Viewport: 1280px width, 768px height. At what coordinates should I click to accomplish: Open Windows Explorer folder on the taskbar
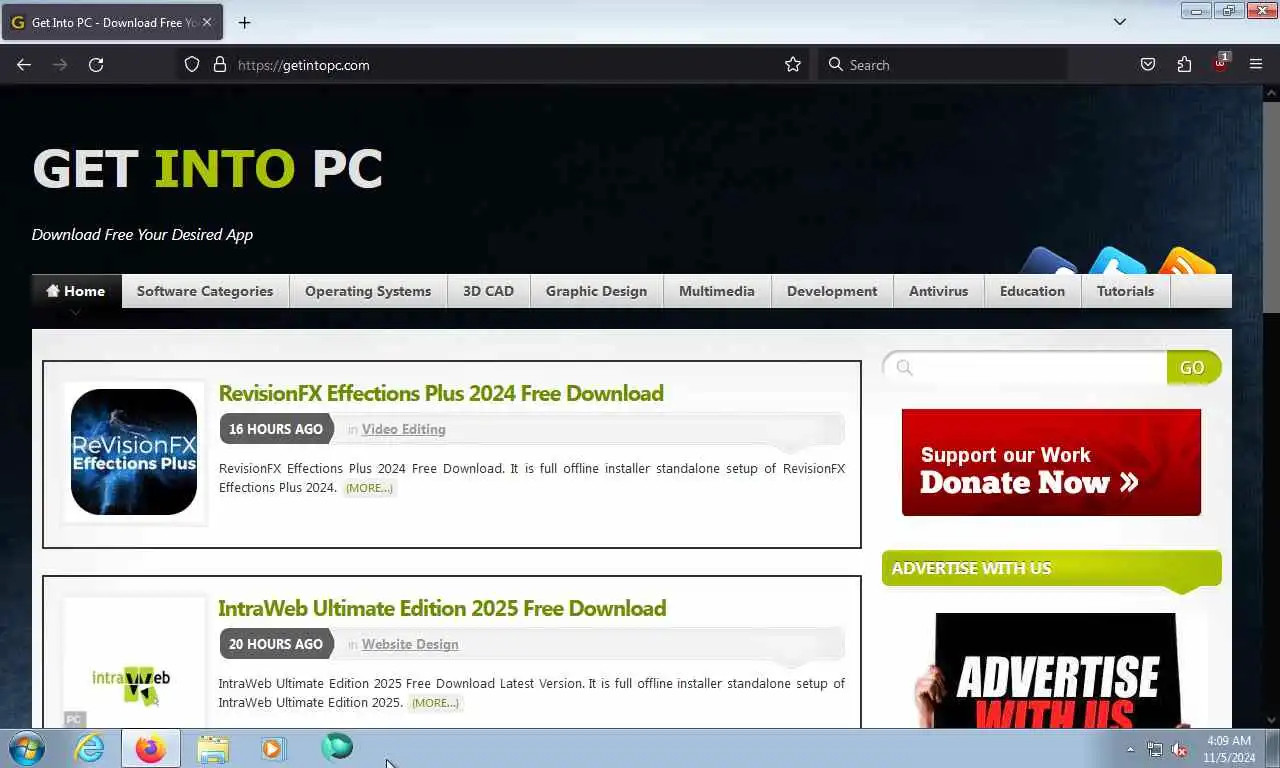point(213,748)
